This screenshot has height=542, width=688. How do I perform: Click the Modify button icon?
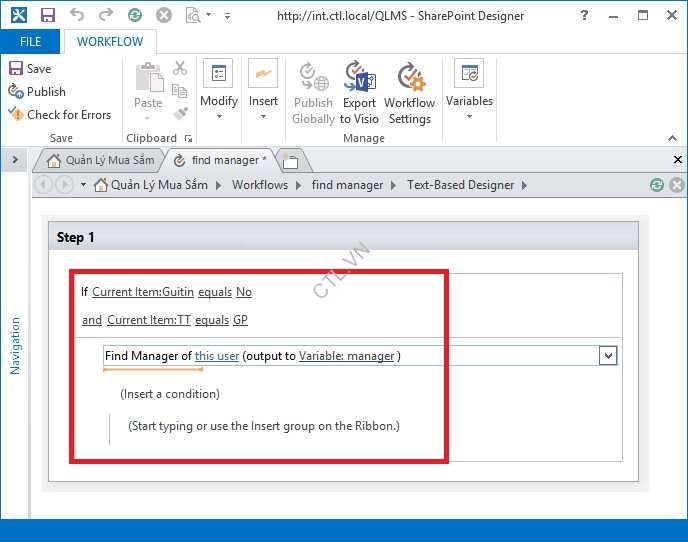pyautogui.click(x=218, y=76)
